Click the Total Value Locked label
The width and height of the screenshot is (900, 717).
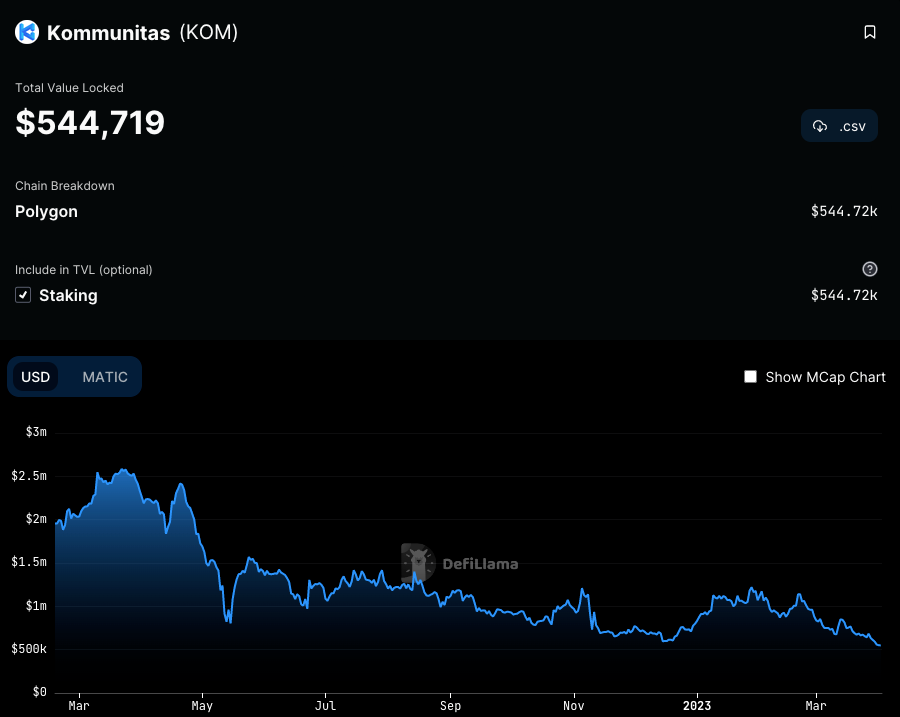point(69,88)
